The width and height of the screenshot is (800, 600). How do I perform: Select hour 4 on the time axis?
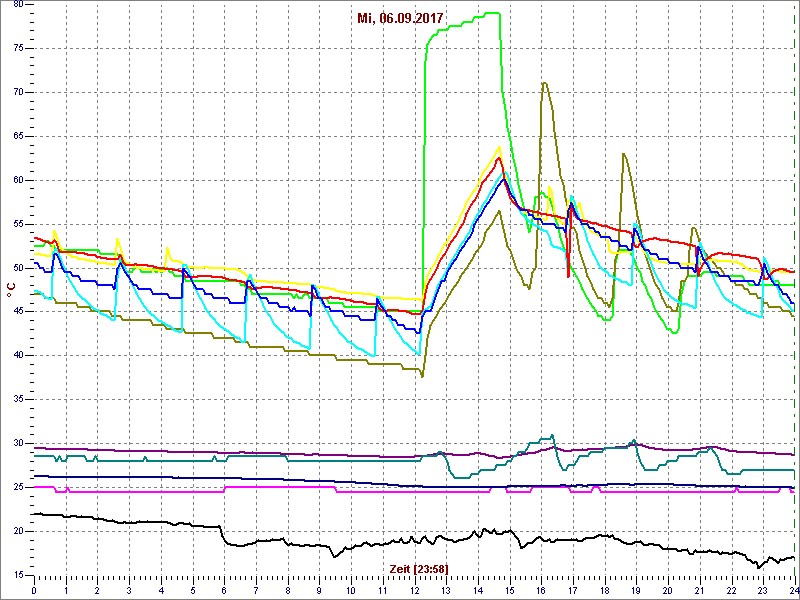tap(161, 590)
